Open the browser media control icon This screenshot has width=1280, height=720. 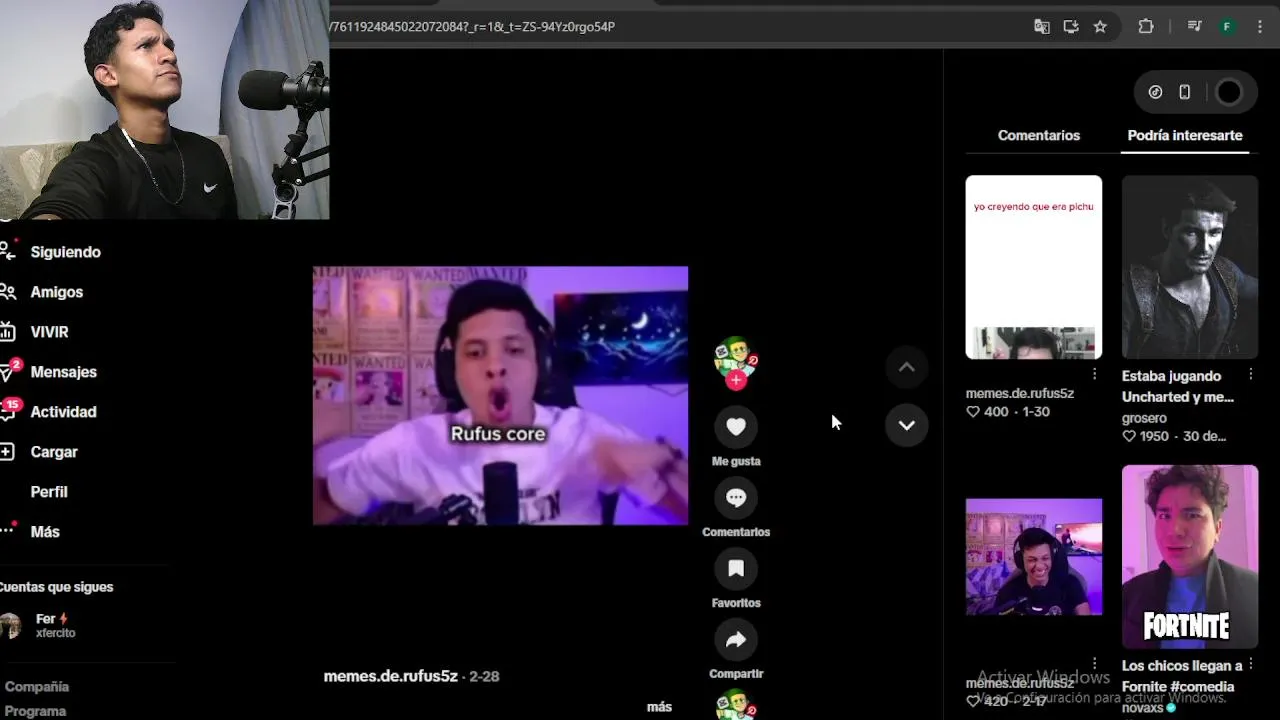(1194, 27)
